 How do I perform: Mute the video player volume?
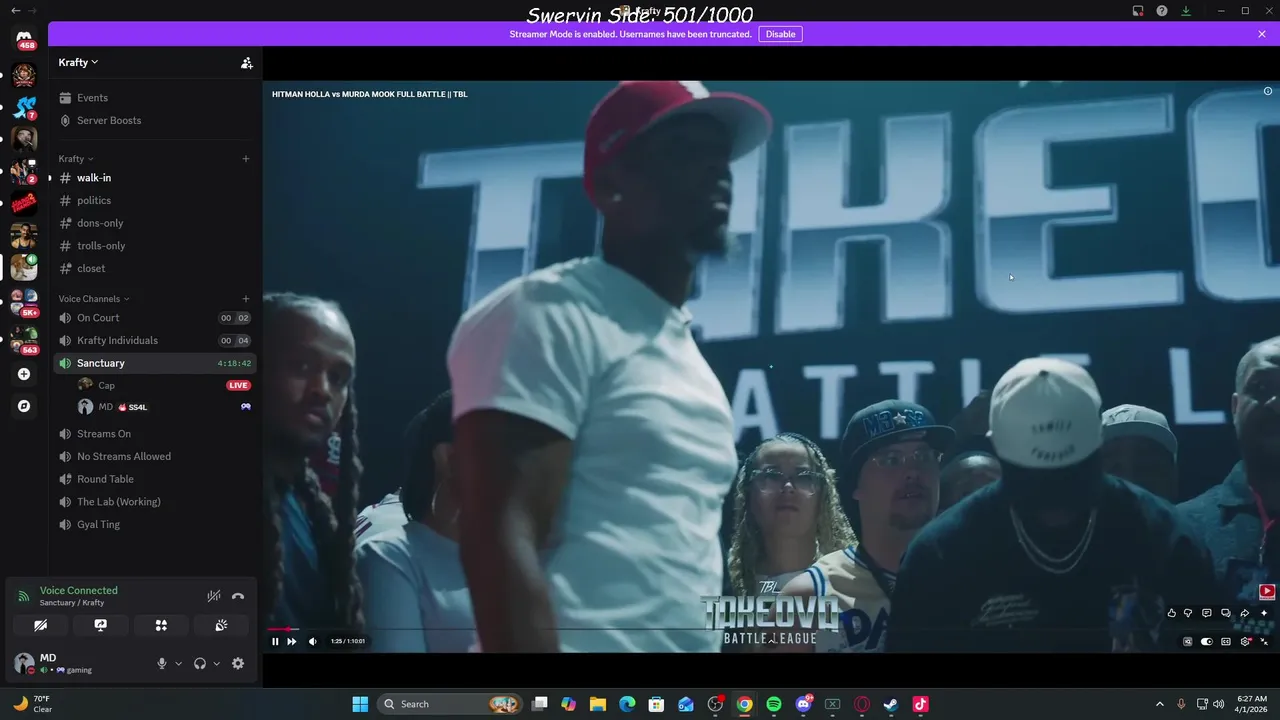pyautogui.click(x=313, y=641)
